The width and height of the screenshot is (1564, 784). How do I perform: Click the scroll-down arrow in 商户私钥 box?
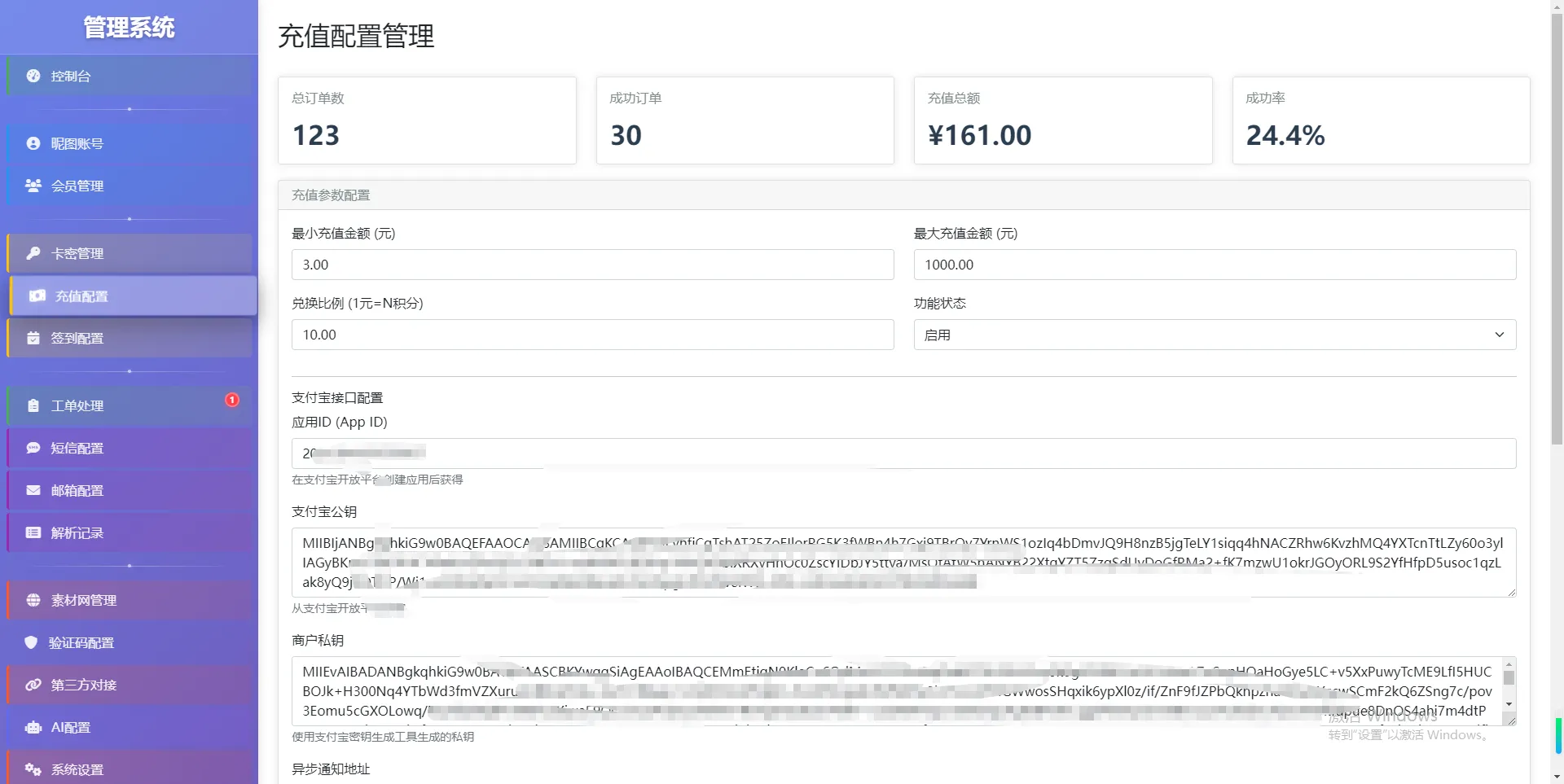[x=1509, y=704]
